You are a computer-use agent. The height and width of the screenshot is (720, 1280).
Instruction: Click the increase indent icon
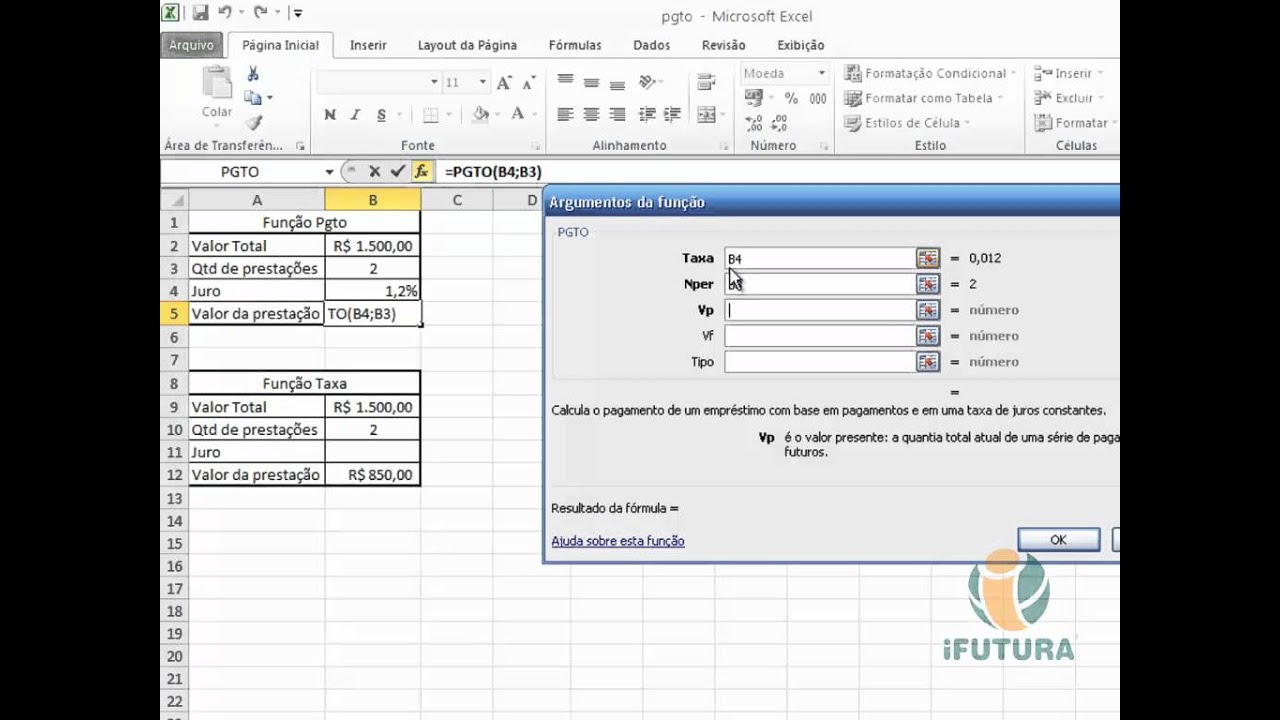[x=673, y=114]
